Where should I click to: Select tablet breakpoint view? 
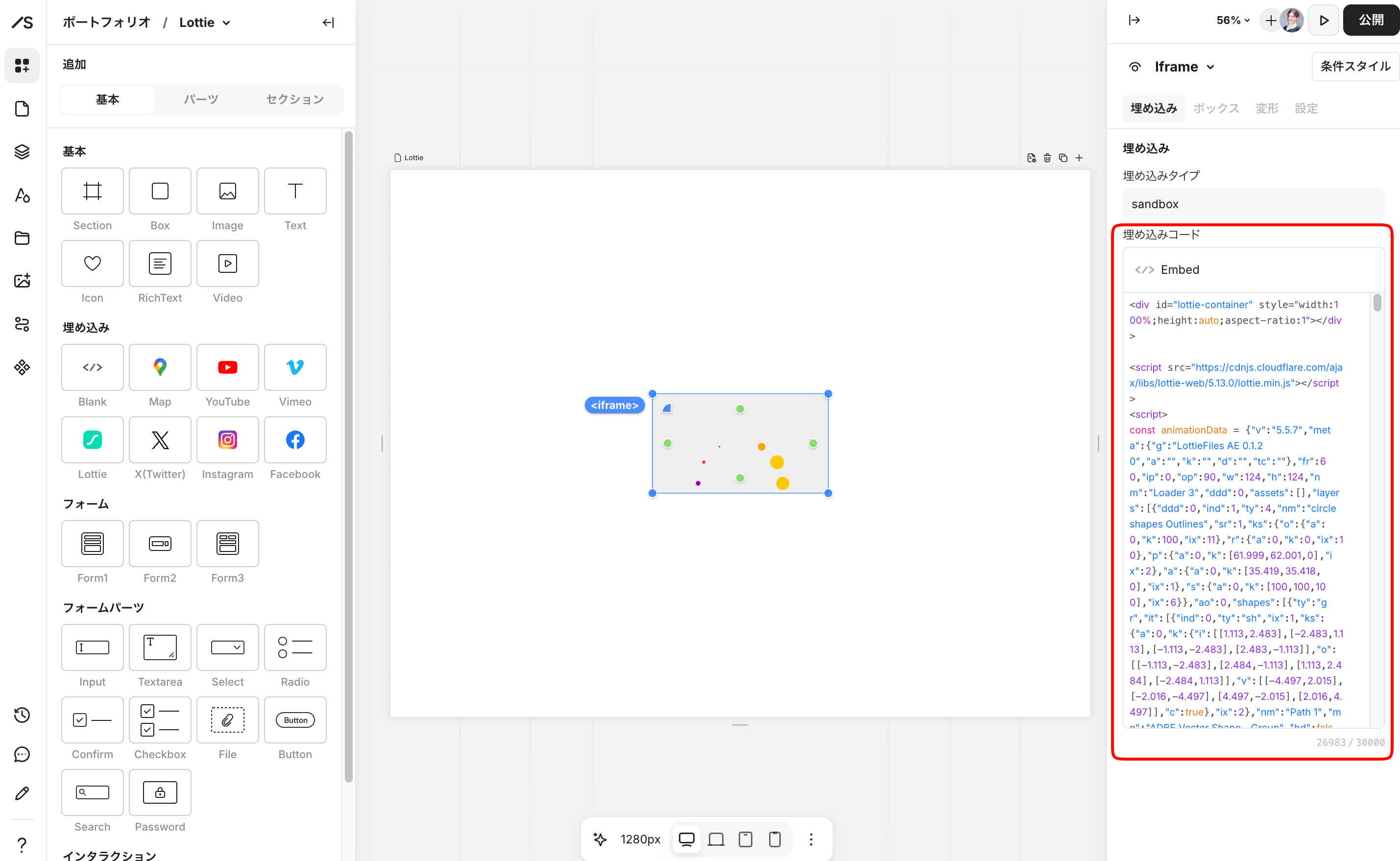(x=746, y=839)
